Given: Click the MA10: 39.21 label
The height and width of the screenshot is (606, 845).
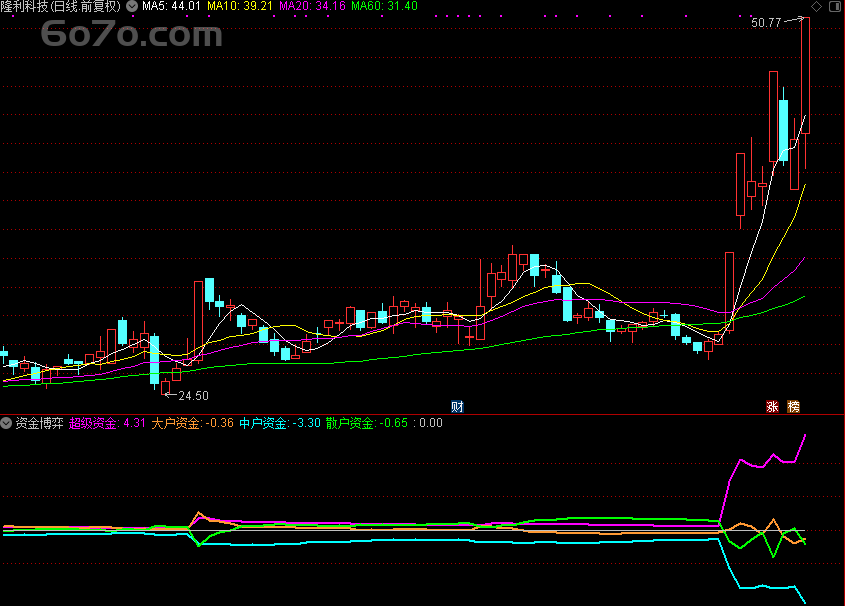Looking at the screenshot, I should 240,6.
